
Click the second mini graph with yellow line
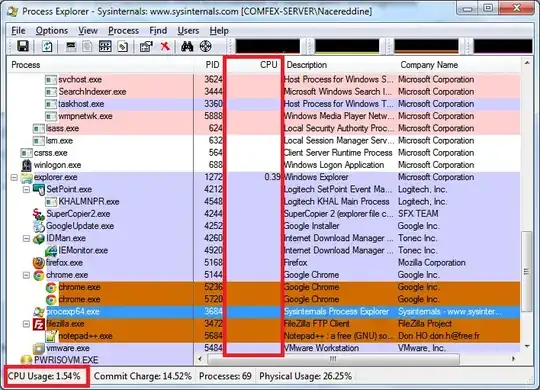coord(347,46)
